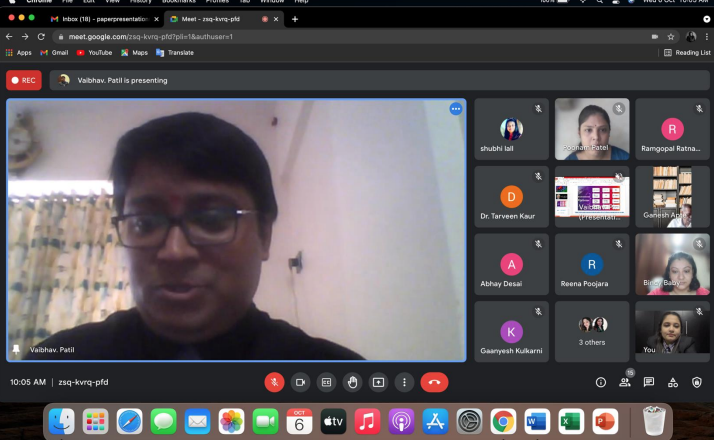Turn on closed captions
The height and width of the screenshot is (440, 714).
(326, 383)
